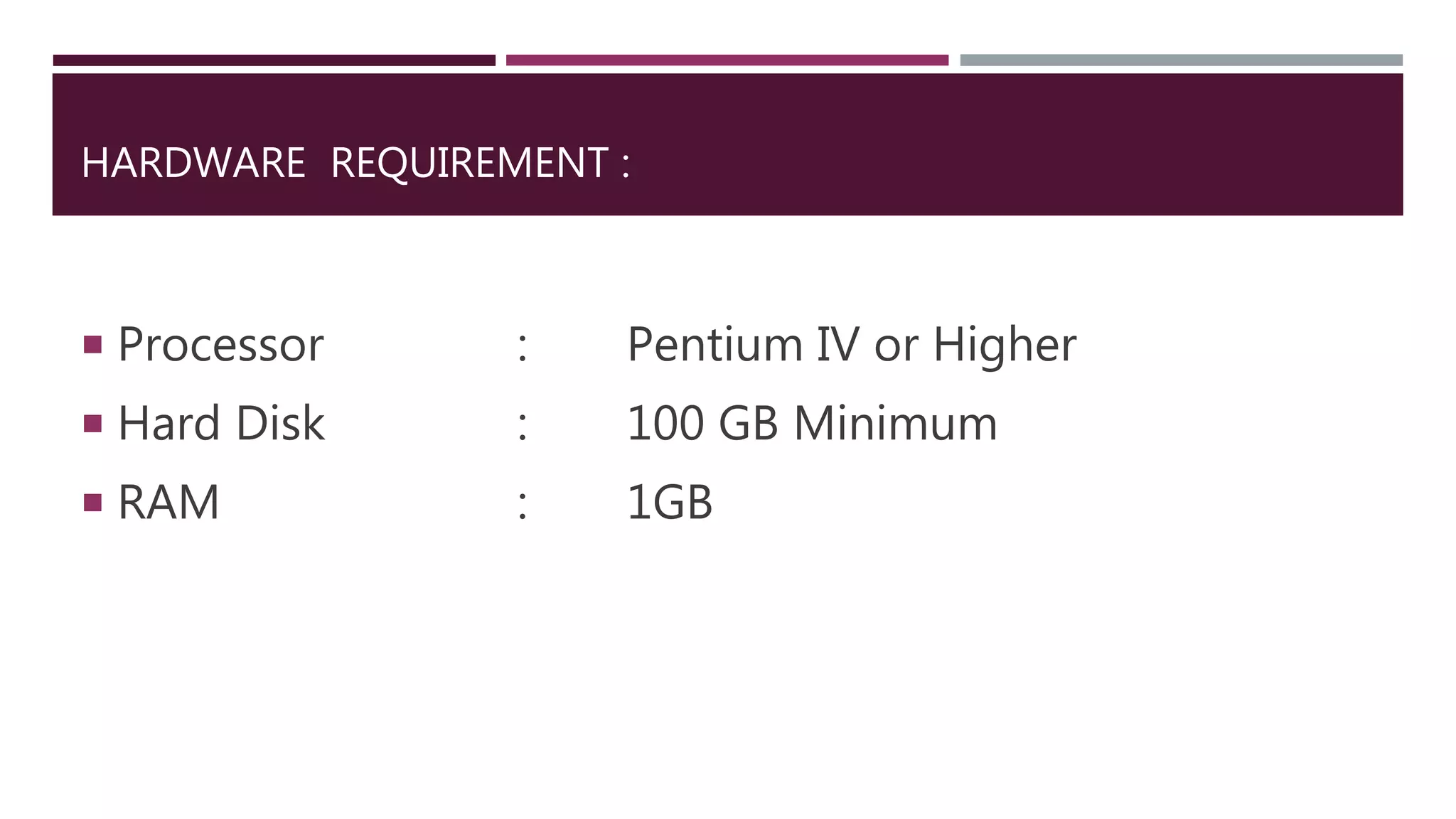Click the dark purple accent bar at top left
The image size is (1456, 819).
274,60
